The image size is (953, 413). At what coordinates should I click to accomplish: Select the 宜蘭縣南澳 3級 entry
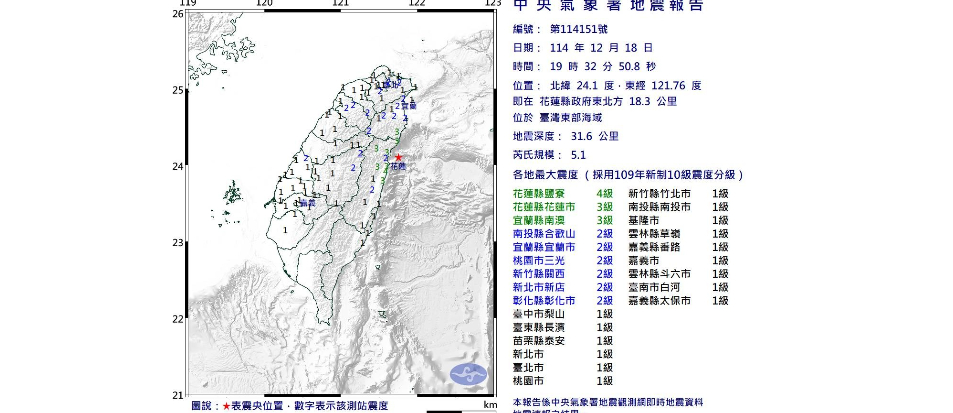pyautogui.click(x=562, y=219)
